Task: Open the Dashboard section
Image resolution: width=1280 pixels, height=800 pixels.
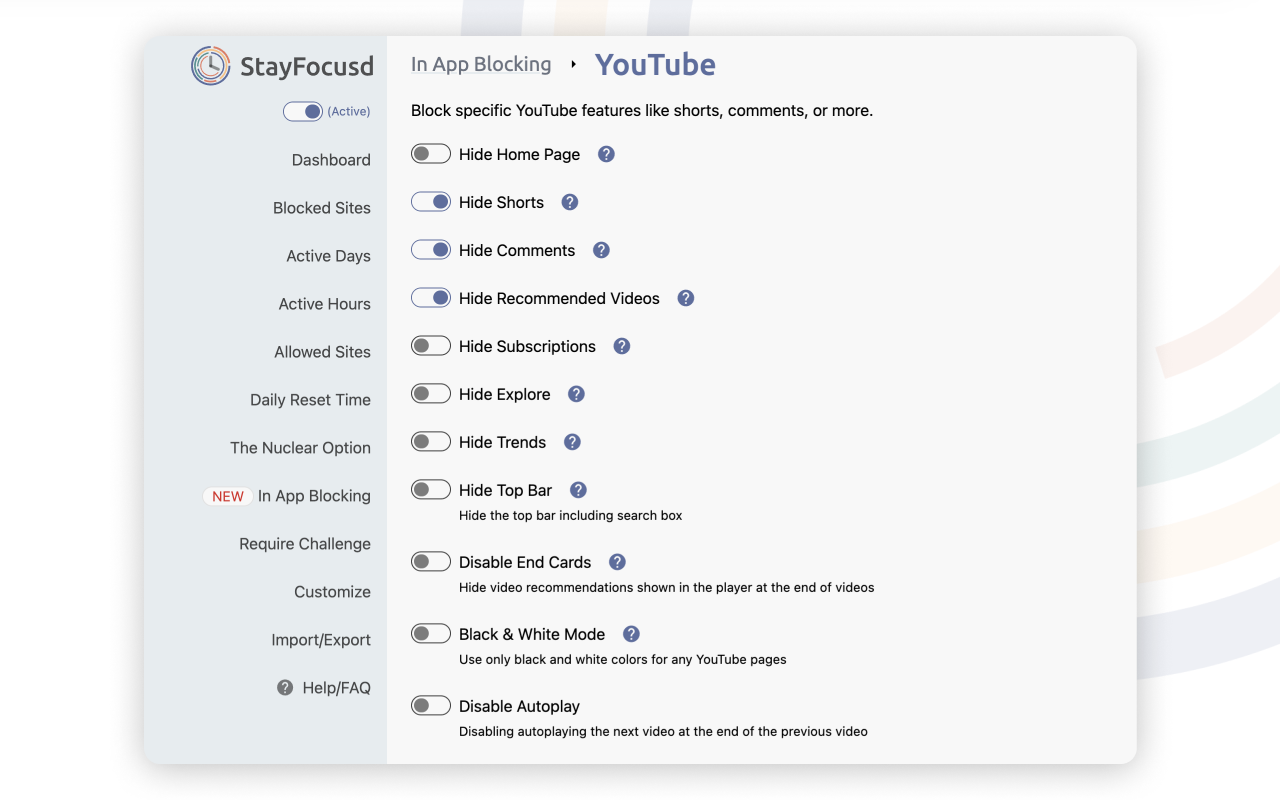Action: [x=331, y=160]
